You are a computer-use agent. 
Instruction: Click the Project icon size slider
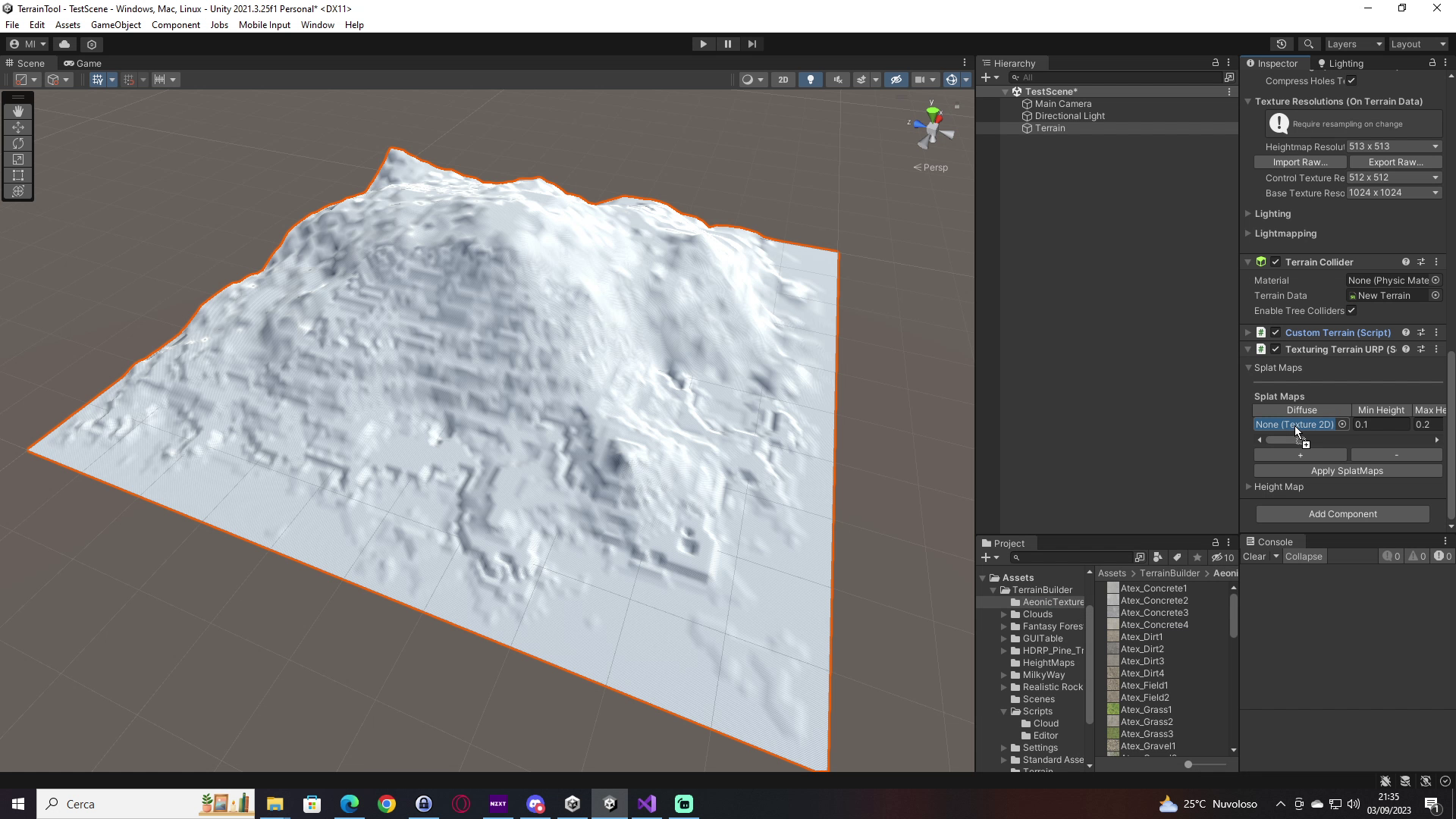1205,764
